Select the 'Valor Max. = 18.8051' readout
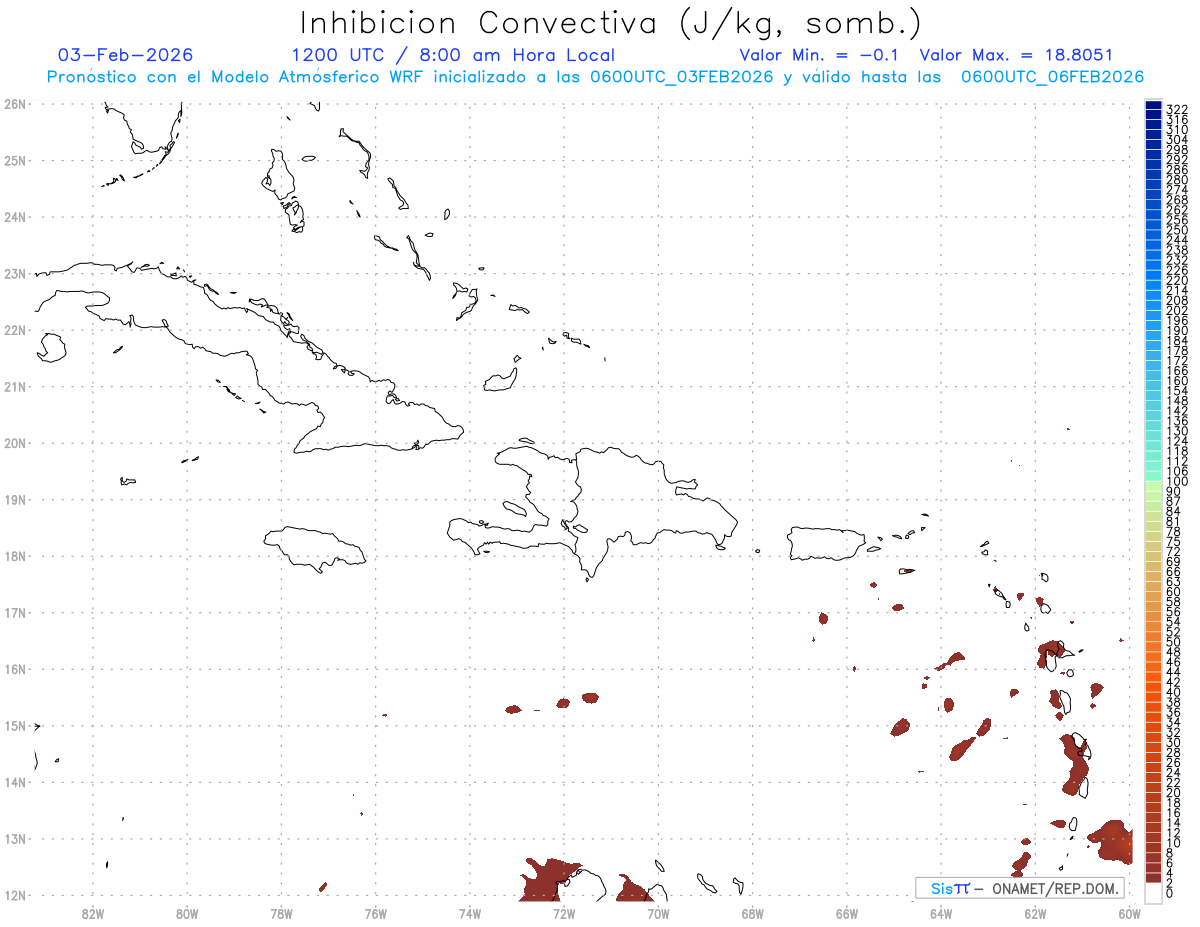The image size is (1200, 927). (x=1016, y=55)
